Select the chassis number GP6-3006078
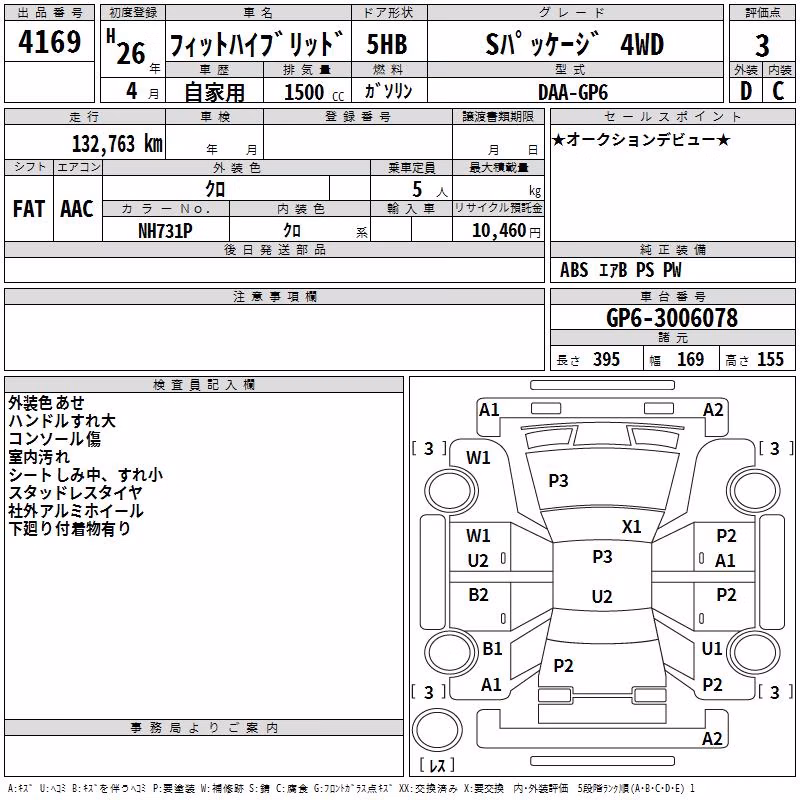This screenshot has height=800, width=800. [x=672, y=318]
